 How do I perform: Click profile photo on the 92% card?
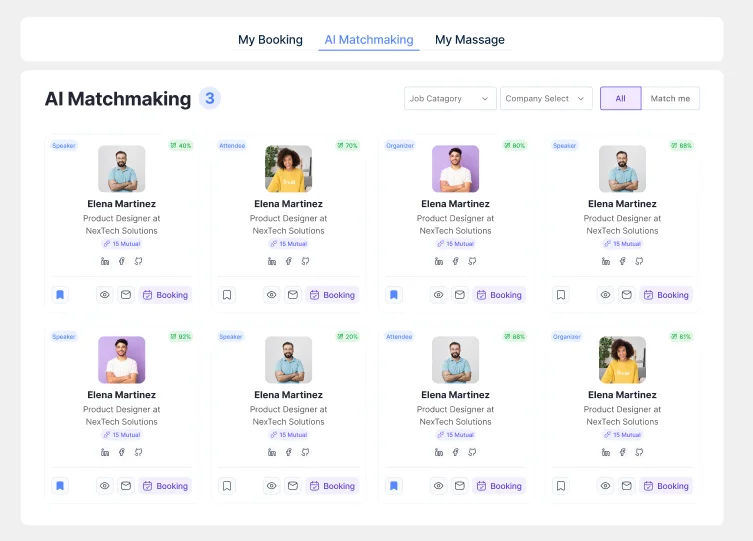[x=121, y=360]
